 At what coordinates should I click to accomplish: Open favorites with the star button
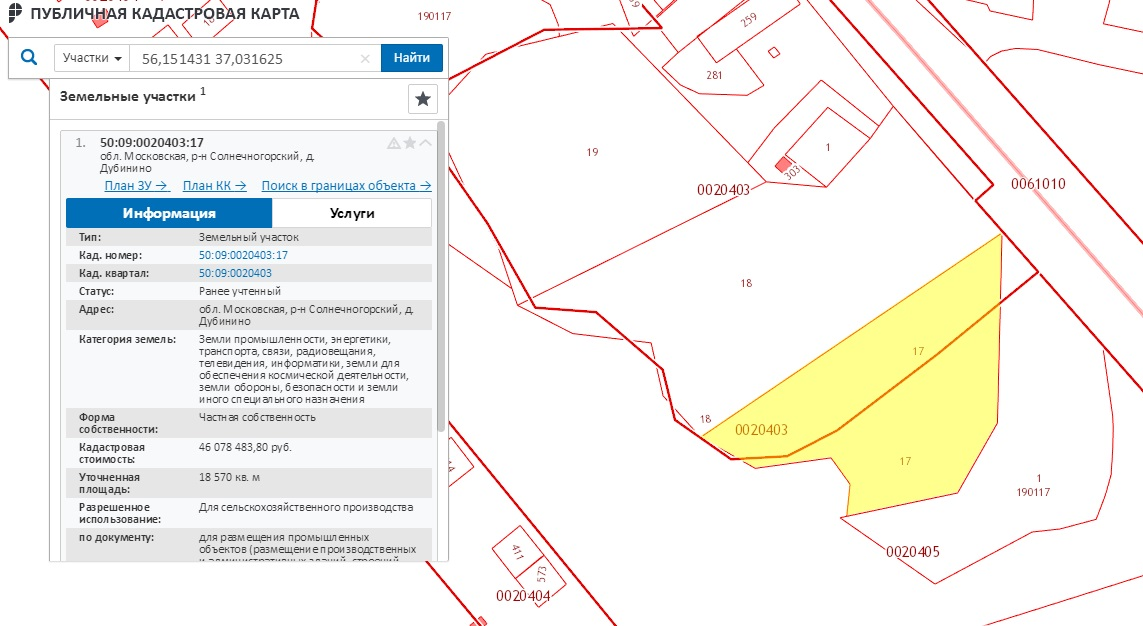(x=423, y=99)
